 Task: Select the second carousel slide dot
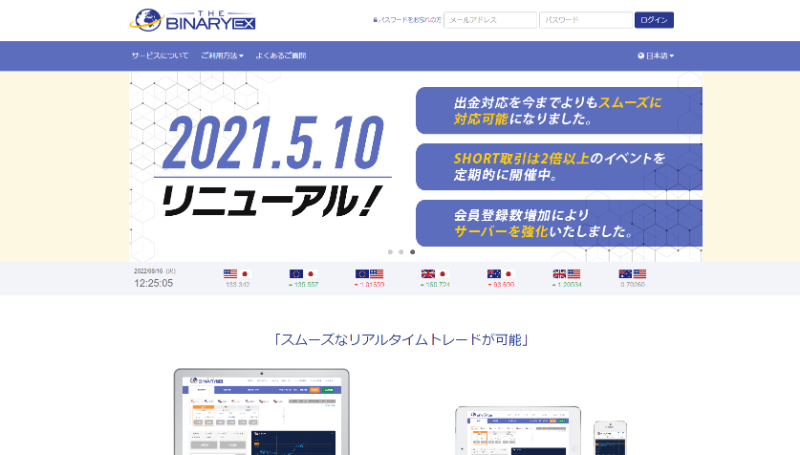coord(401,252)
